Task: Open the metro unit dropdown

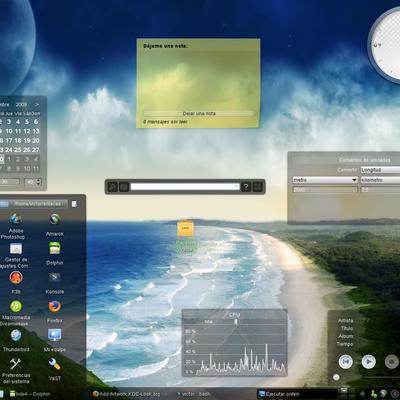Action: (325, 180)
